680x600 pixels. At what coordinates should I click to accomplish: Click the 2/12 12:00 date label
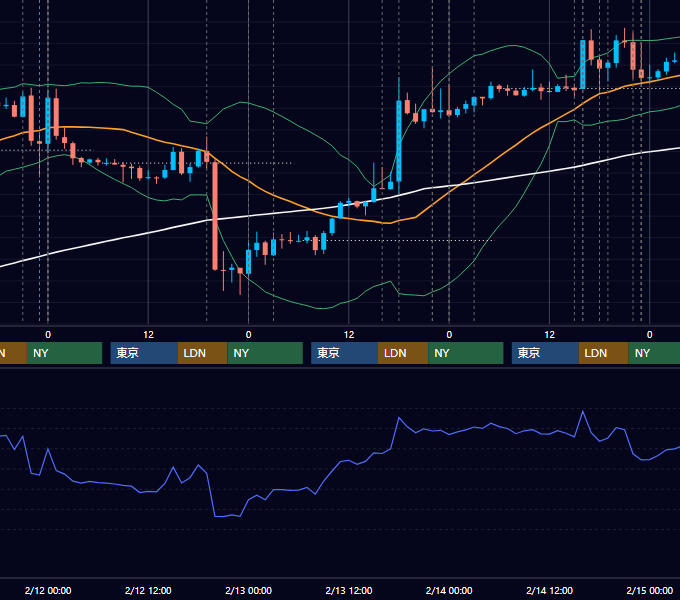[148, 590]
